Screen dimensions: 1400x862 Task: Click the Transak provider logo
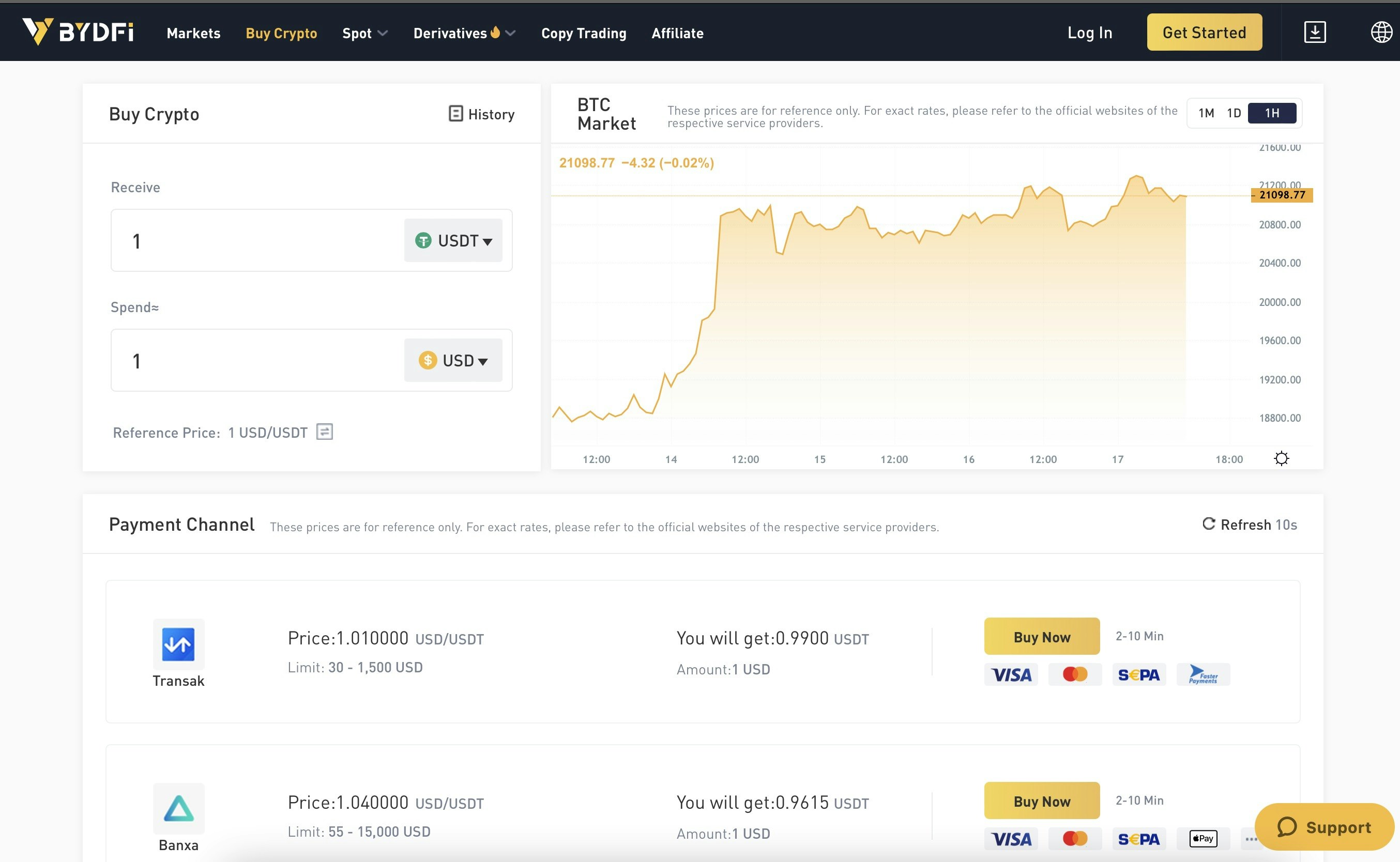coord(178,644)
